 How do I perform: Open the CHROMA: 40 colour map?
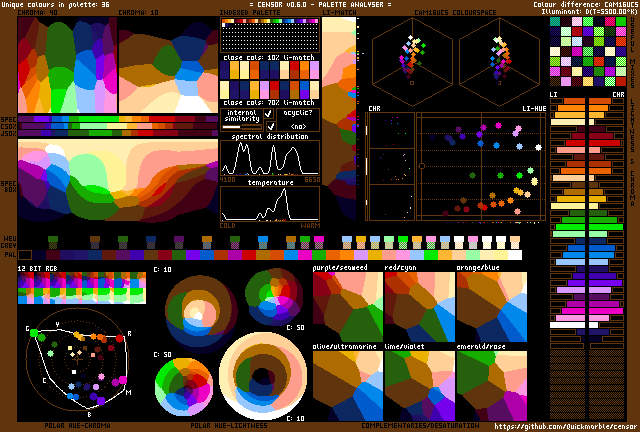67,65
